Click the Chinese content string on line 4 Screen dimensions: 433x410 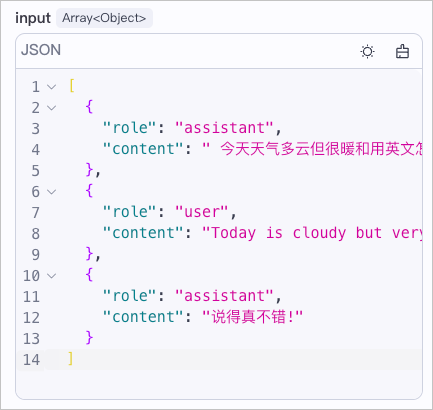312,149
